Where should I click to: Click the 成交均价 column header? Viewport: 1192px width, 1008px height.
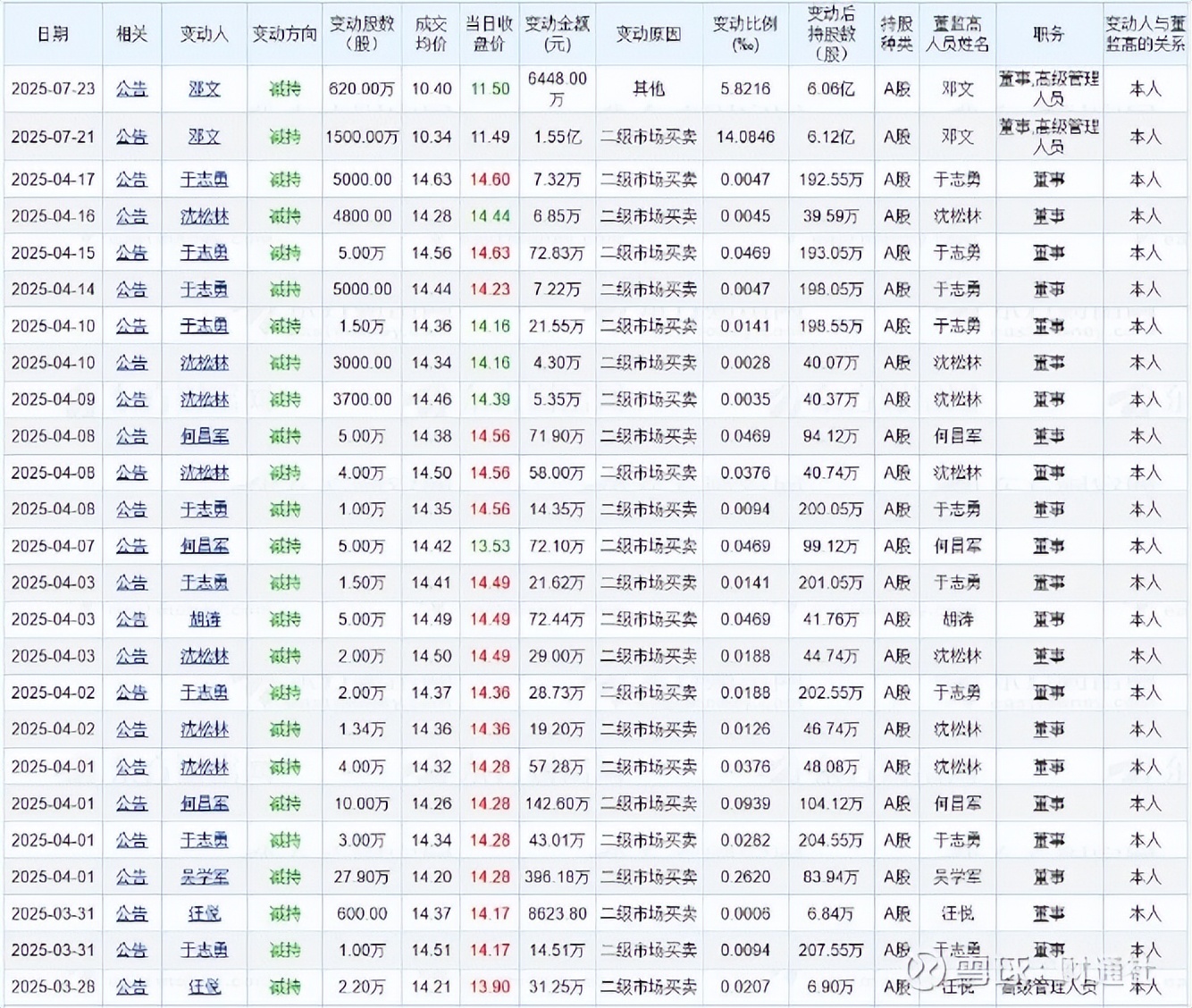(x=431, y=34)
